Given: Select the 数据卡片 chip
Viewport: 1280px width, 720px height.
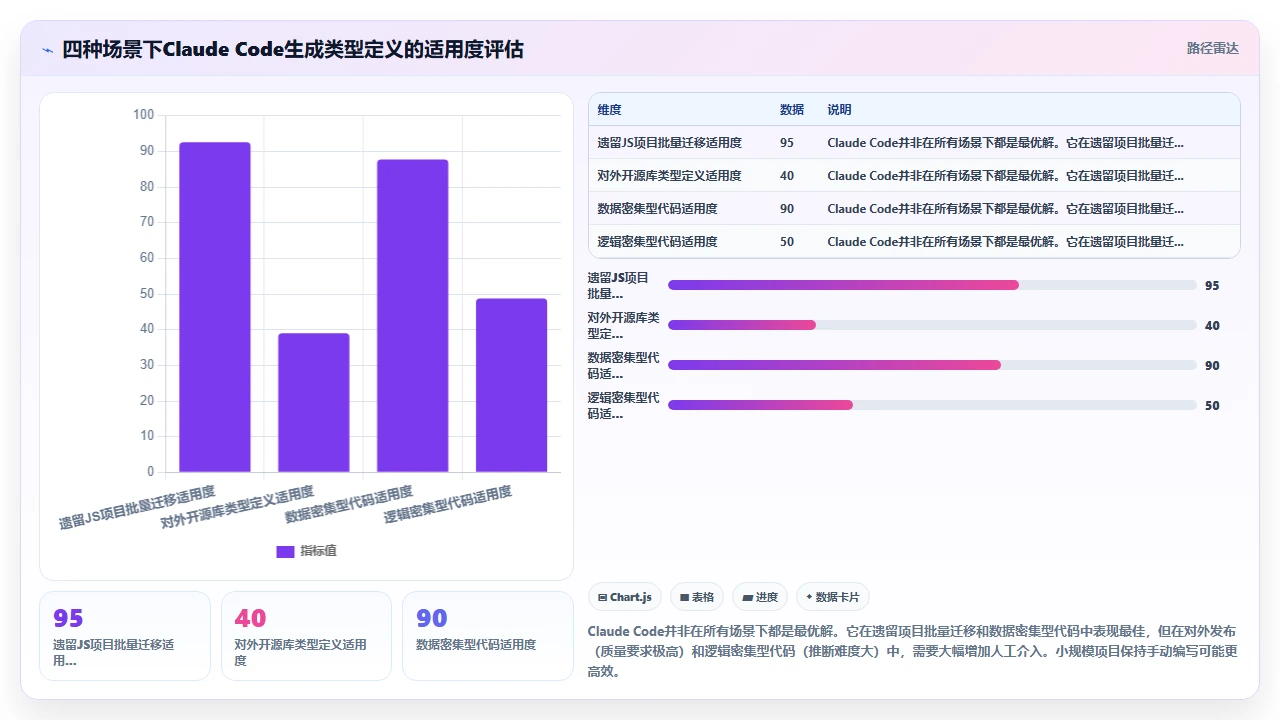Looking at the screenshot, I should (833, 597).
